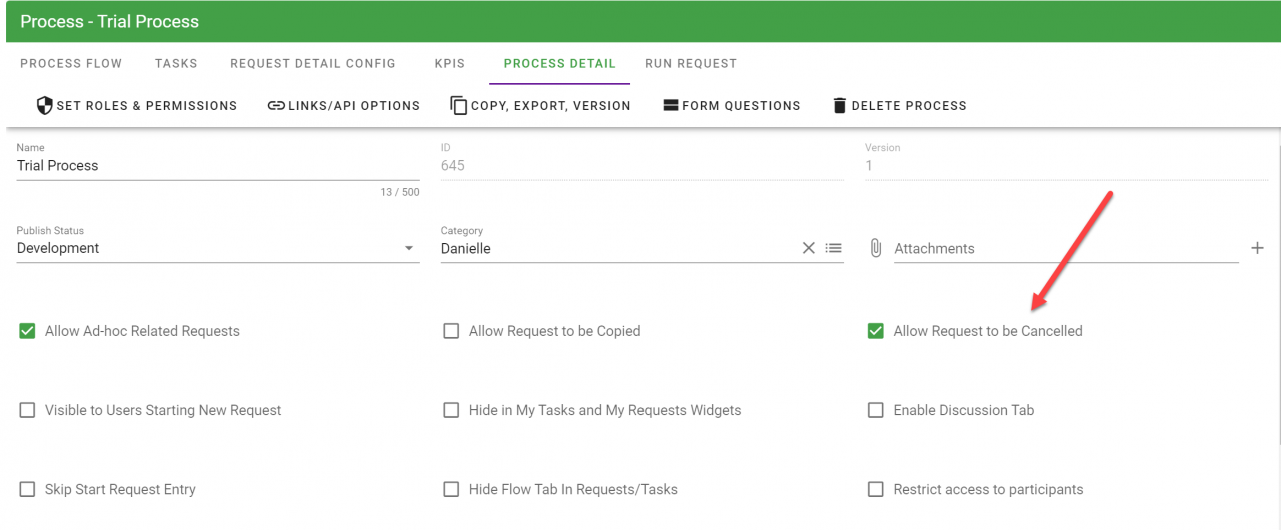Open the Request Detail Config tab
Image resolution: width=1281 pixels, height=530 pixels.
click(x=313, y=63)
